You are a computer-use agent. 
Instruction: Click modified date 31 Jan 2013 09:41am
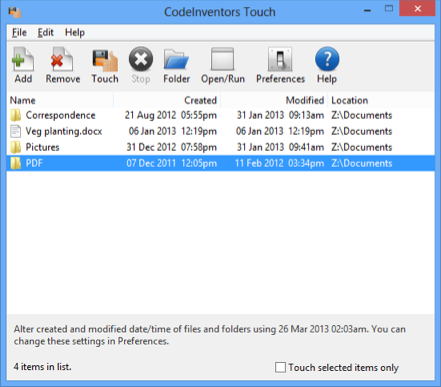(x=280, y=147)
